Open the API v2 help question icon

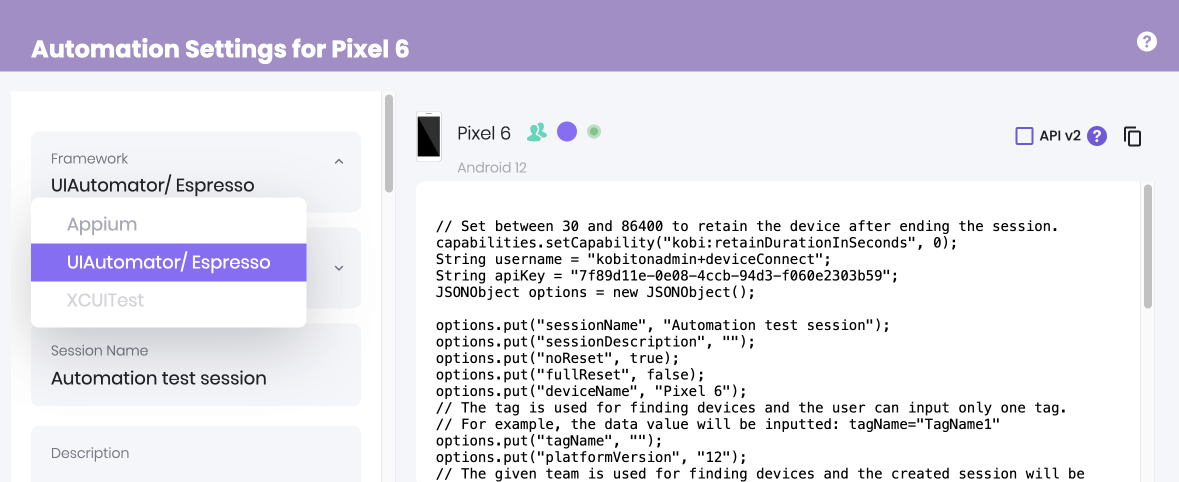pos(1097,136)
